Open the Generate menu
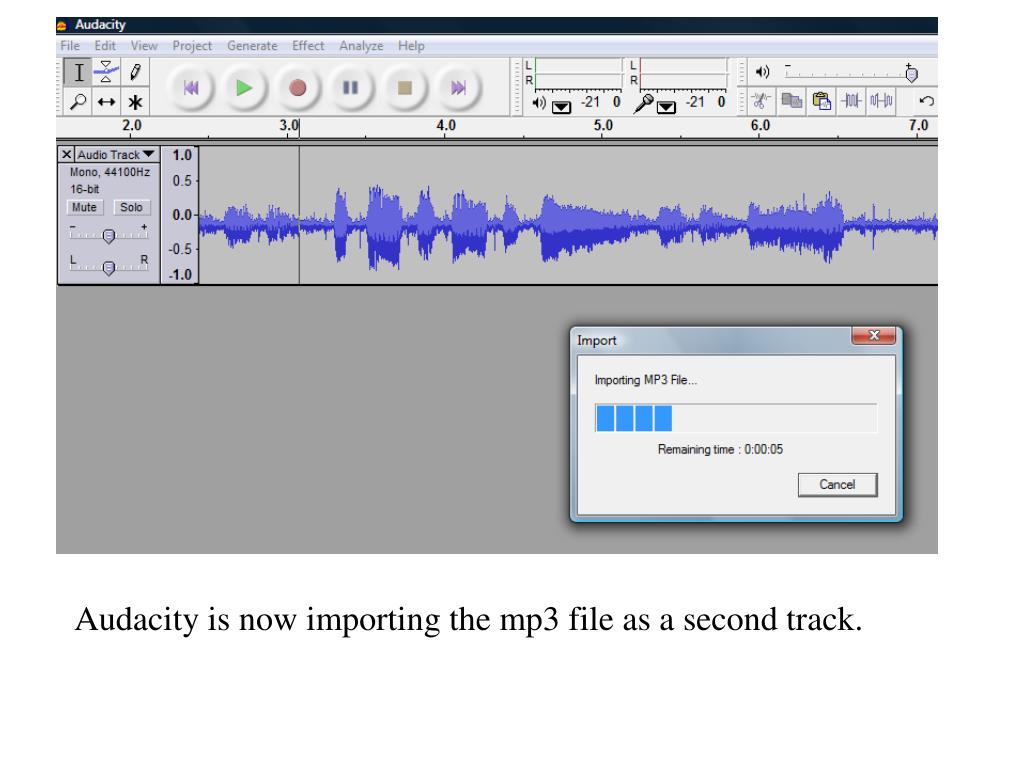This screenshot has height=768, width=1024. 252,46
